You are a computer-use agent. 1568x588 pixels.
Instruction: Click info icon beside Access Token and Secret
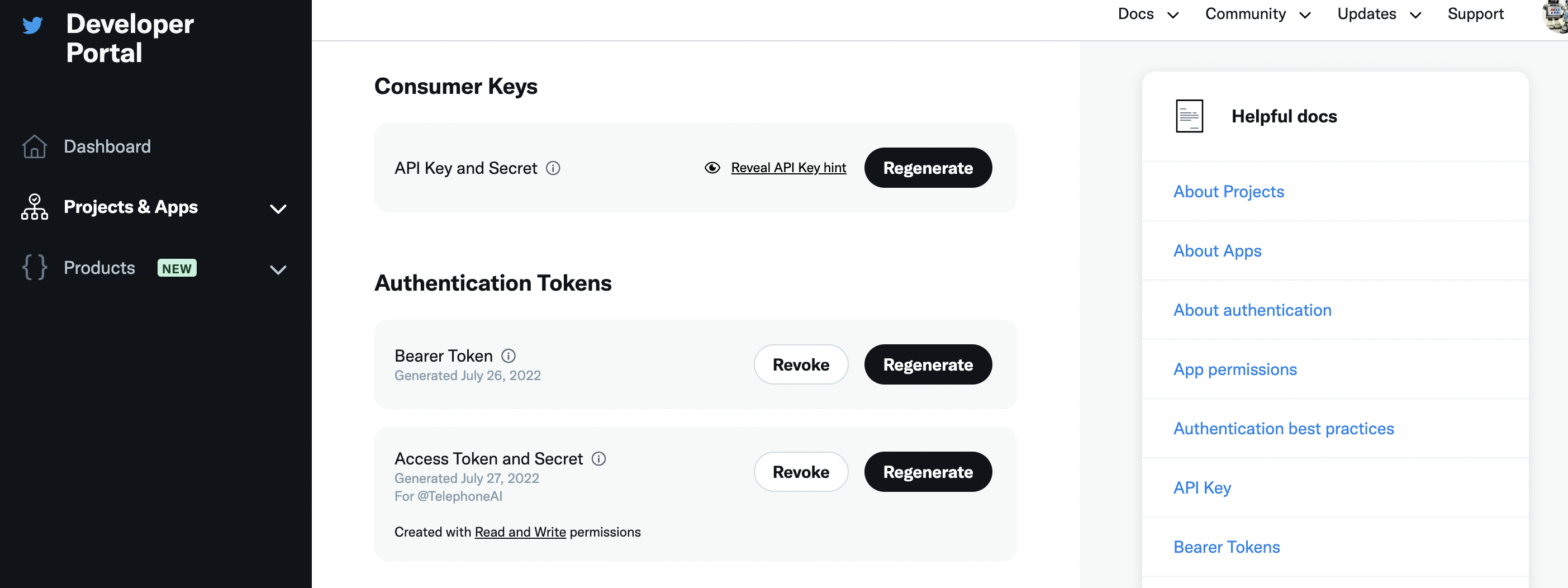point(598,458)
